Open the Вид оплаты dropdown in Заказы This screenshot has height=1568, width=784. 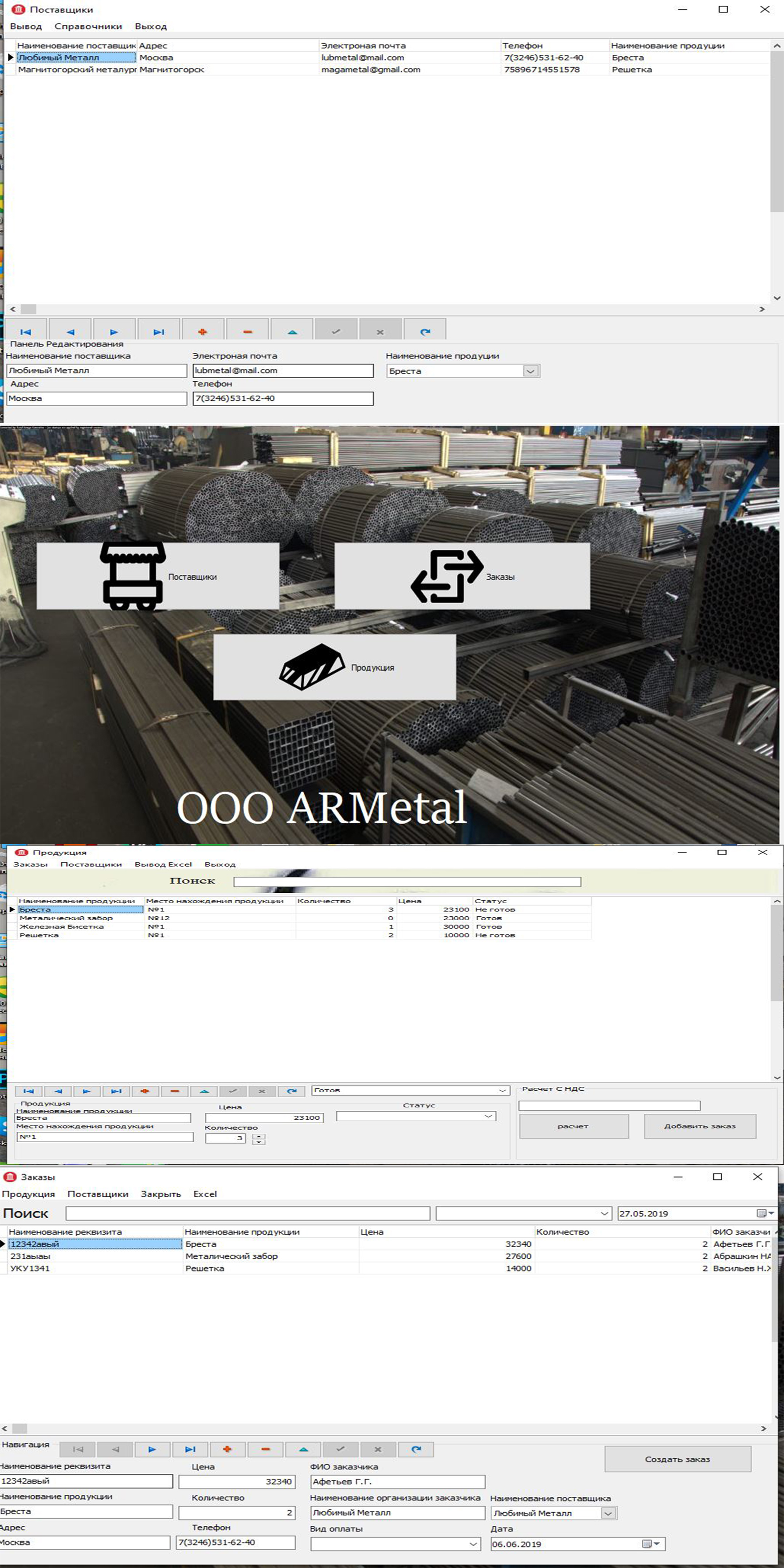click(473, 1543)
